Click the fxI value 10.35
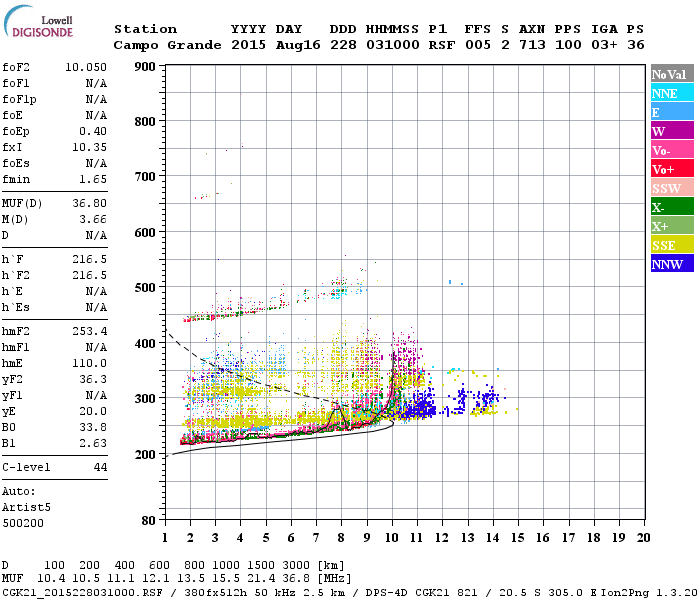700x600 pixels. click(x=89, y=147)
